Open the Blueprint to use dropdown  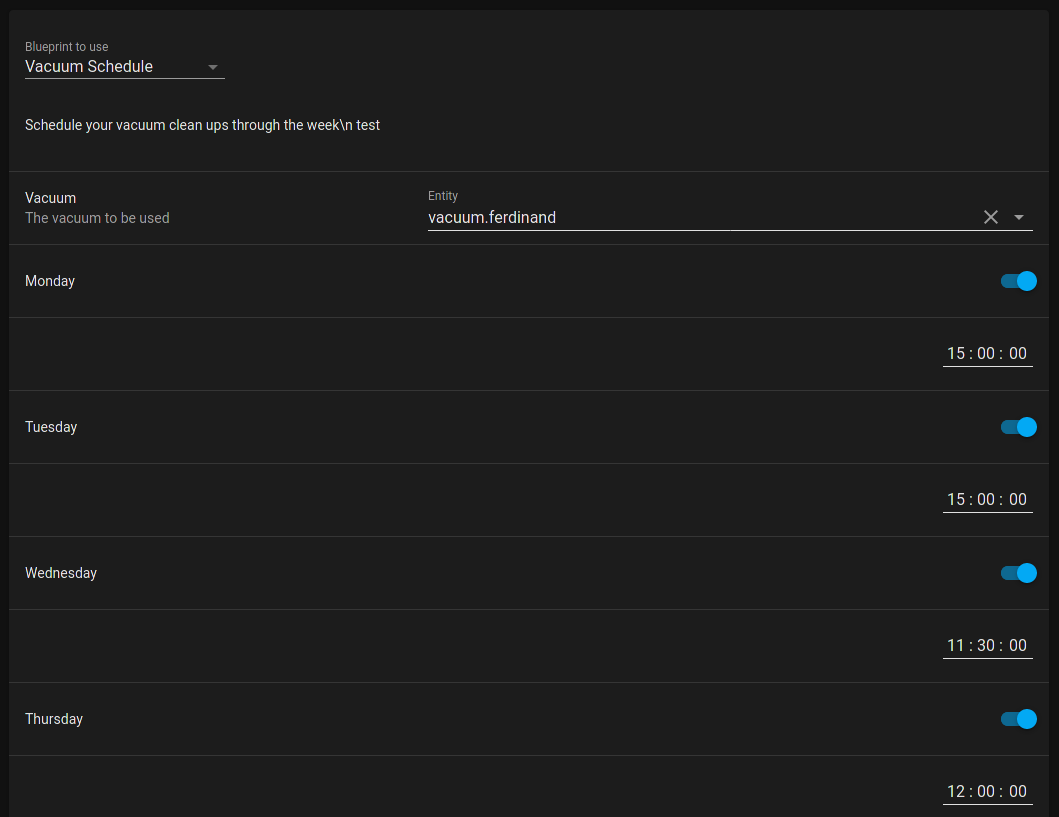click(x=124, y=67)
